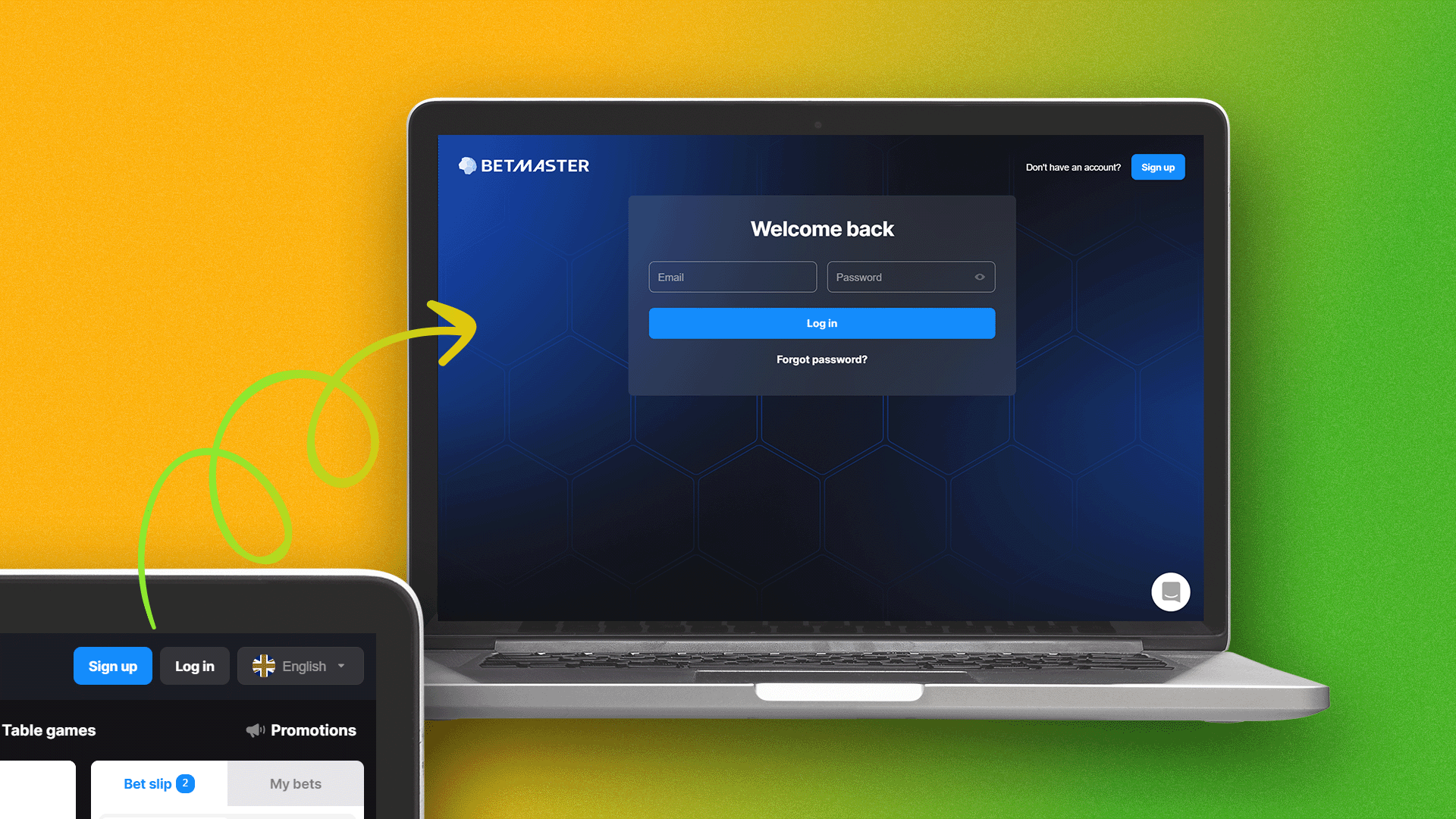
Task: Click the chat support bubble icon
Action: coord(1170,592)
